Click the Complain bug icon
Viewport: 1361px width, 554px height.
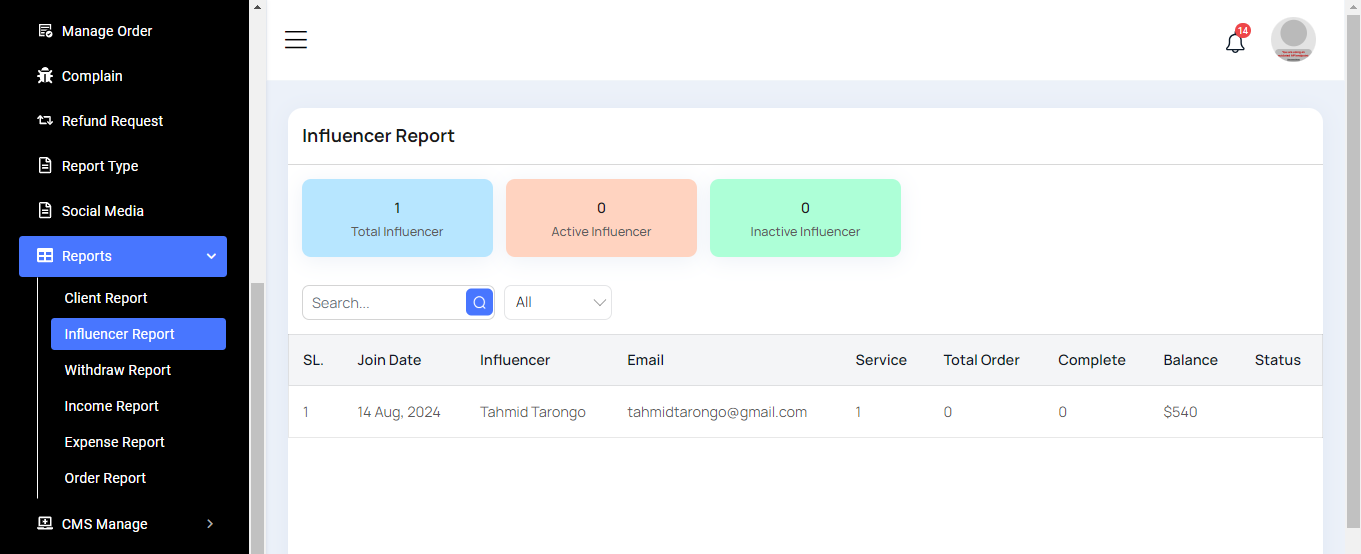coord(45,76)
